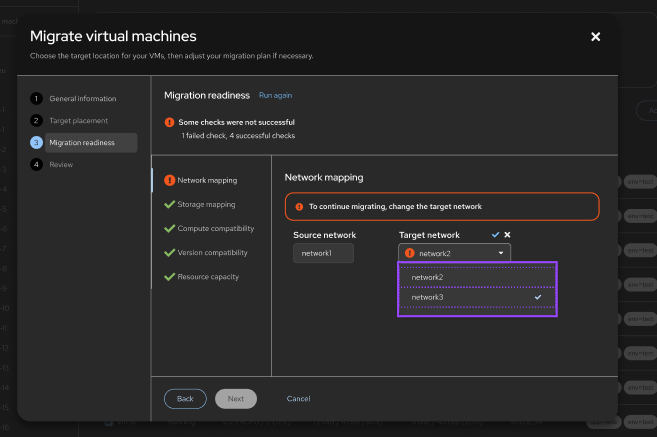Run the readiness checks again
This screenshot has width=657, height=437.
pos(275,95)
